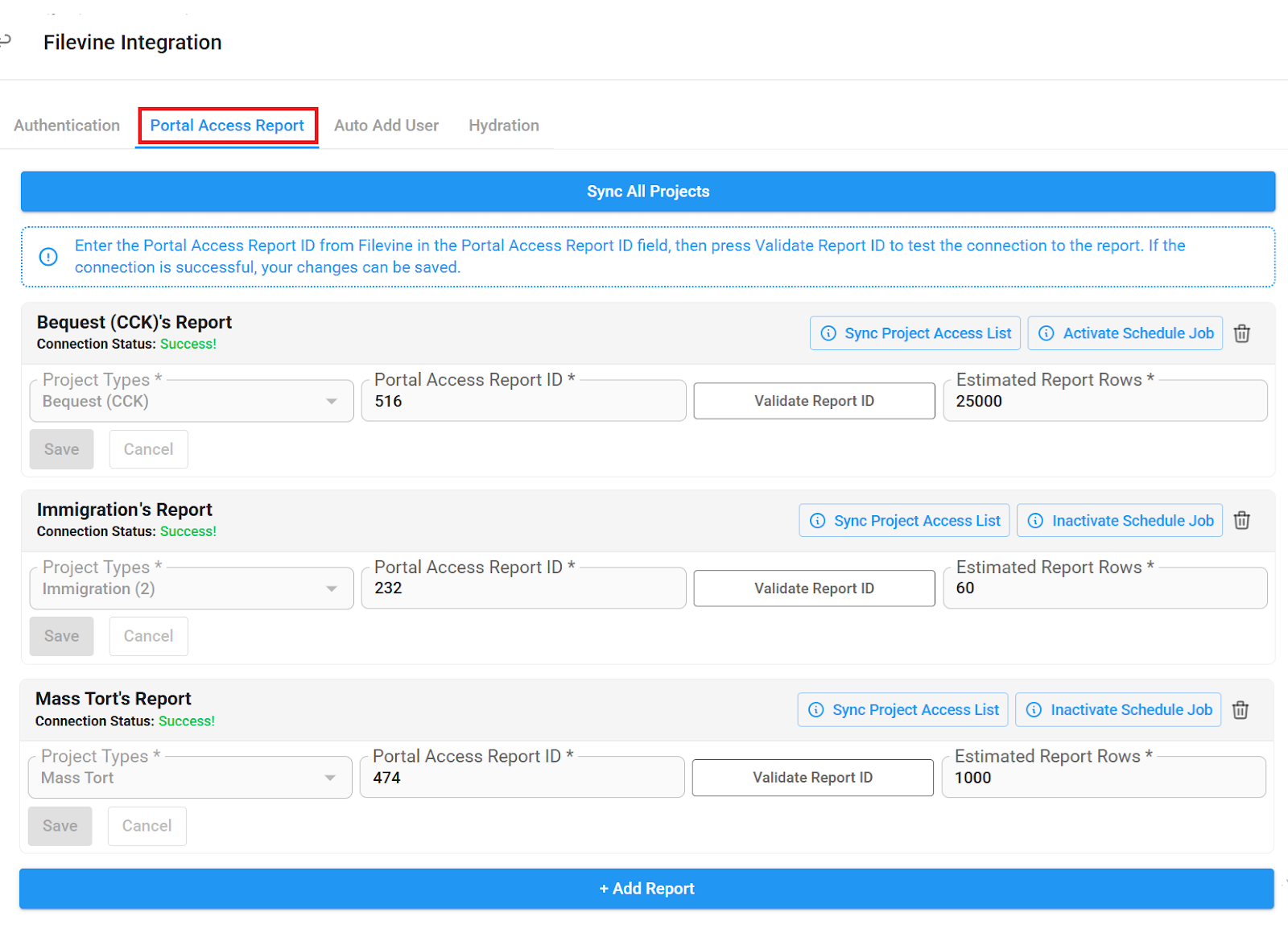Switch to the Auto Add User tab

pos(386,126)
